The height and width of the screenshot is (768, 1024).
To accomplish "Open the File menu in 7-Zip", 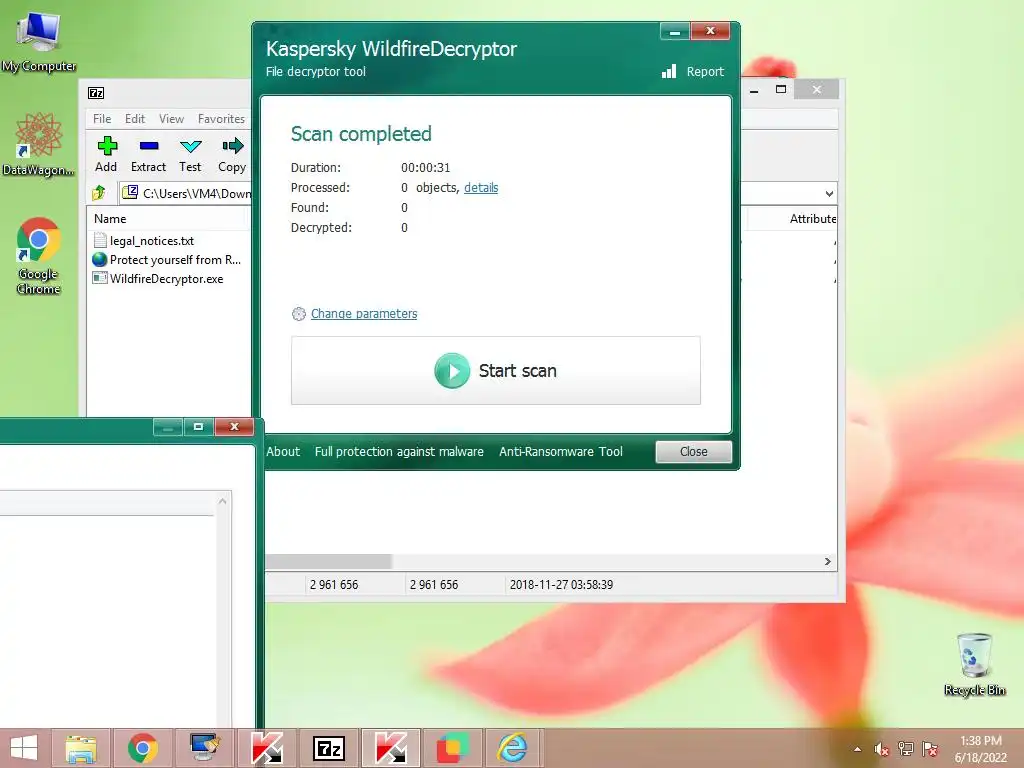I will tap(102, 119).
